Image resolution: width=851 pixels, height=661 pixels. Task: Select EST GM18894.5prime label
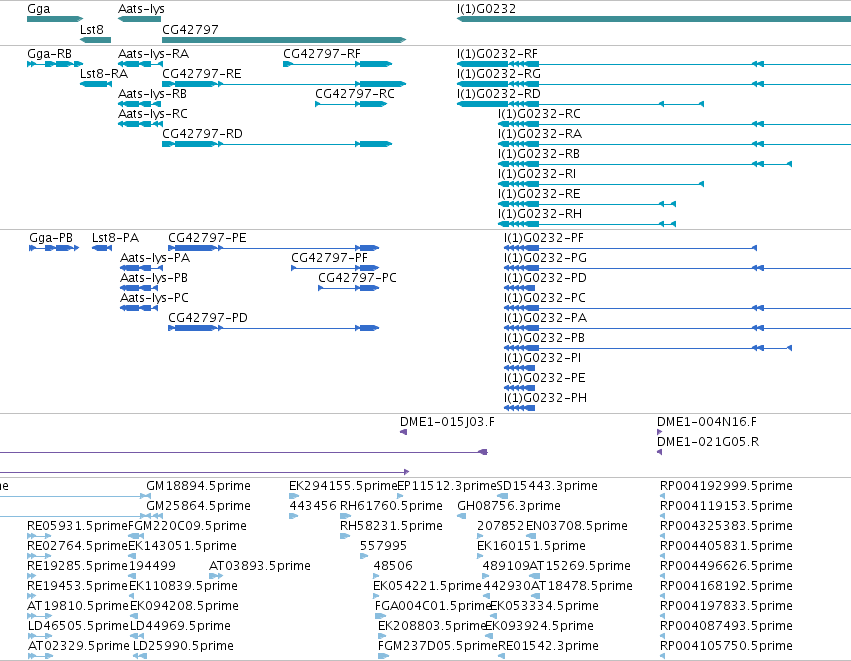coord(199,486)
